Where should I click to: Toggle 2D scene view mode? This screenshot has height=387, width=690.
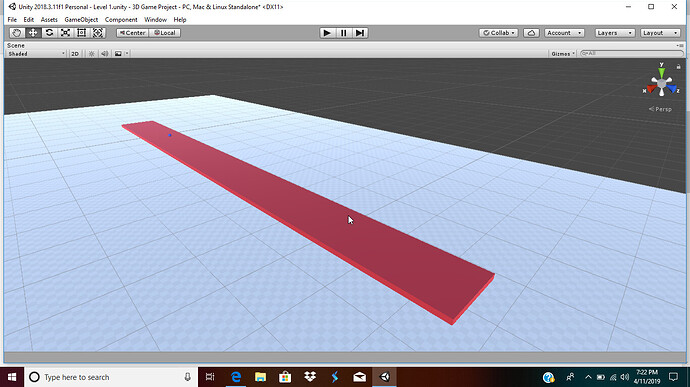[75, 54]
